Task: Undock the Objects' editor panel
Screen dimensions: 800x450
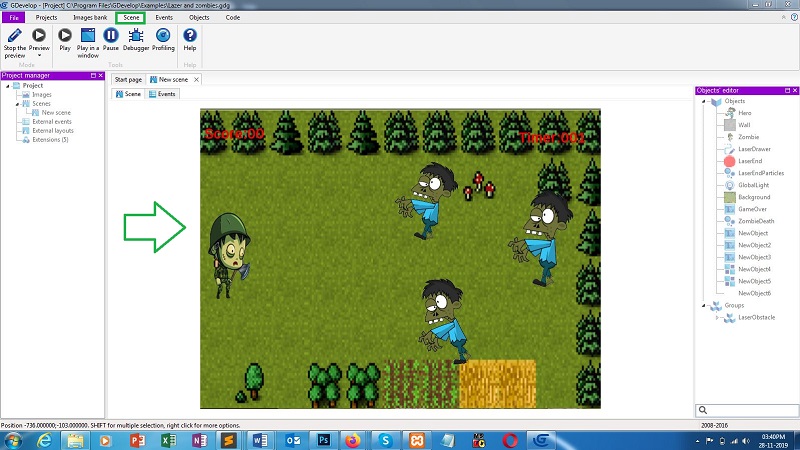Action: [x=787, y=90]
